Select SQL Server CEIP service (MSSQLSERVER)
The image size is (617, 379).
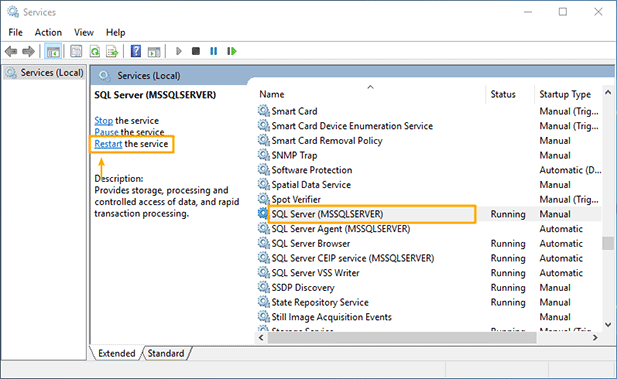[429, 258]
